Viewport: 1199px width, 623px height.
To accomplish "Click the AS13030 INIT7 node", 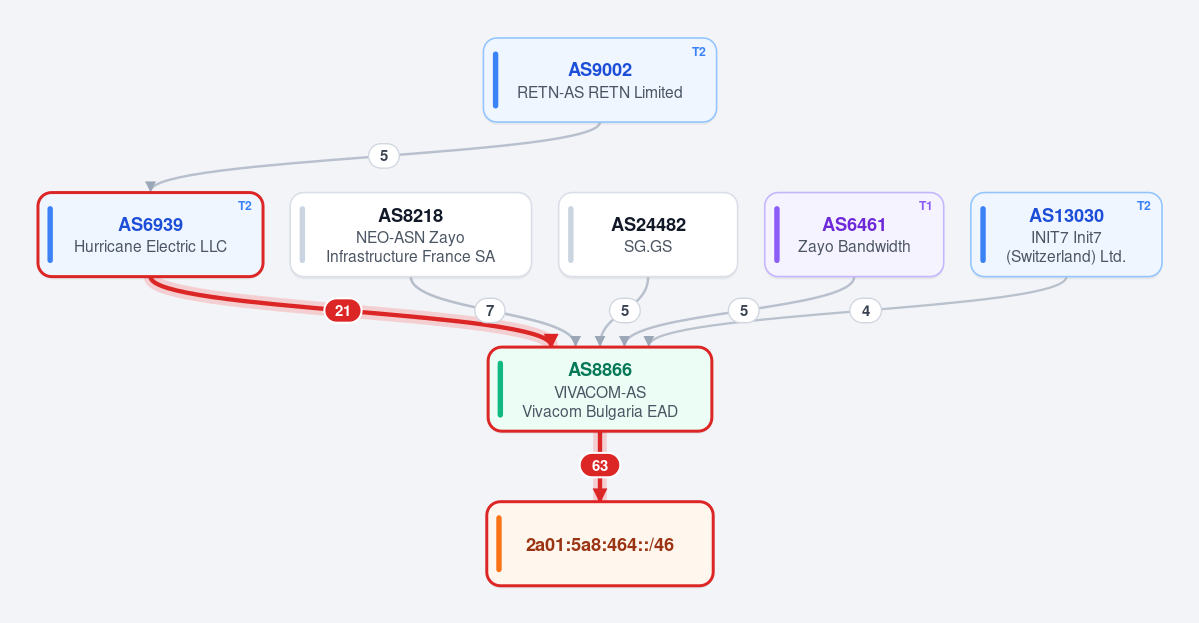I will pos(1066,235).
